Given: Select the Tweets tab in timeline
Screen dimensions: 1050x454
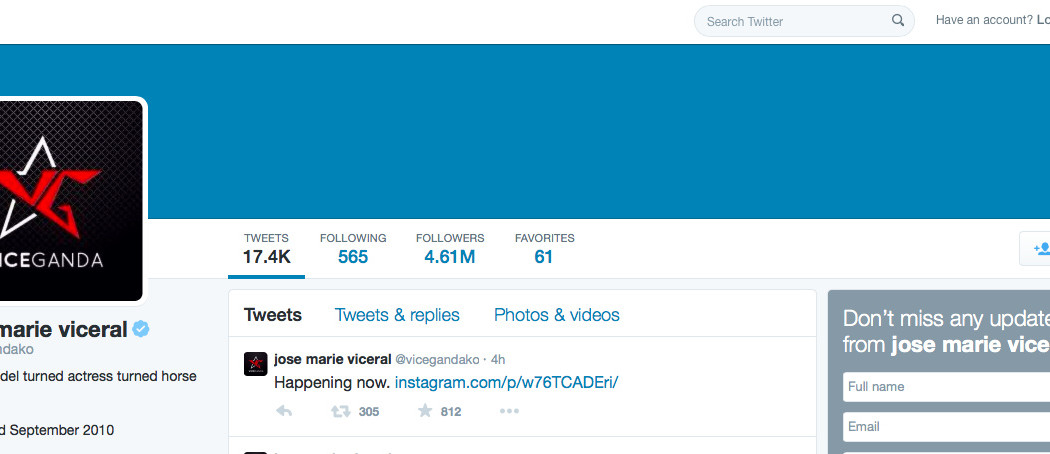Looking at the screenshot, I should click(x=272, y=315).
